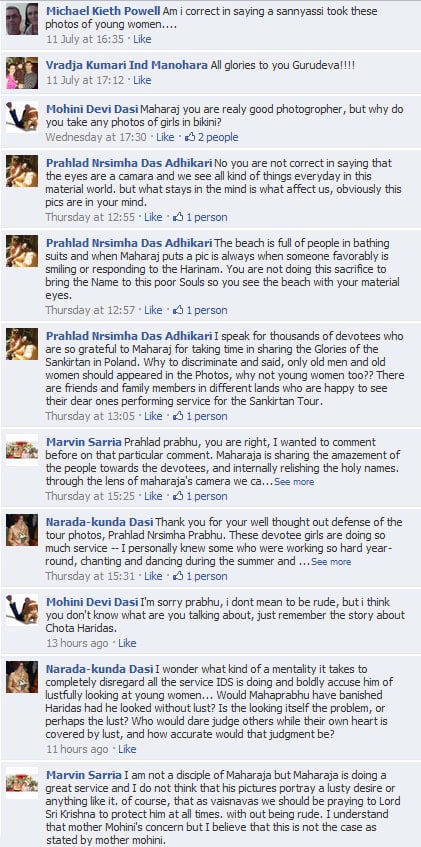Click the Thursday at 15:31 timestamp

(x=90, y=576)
